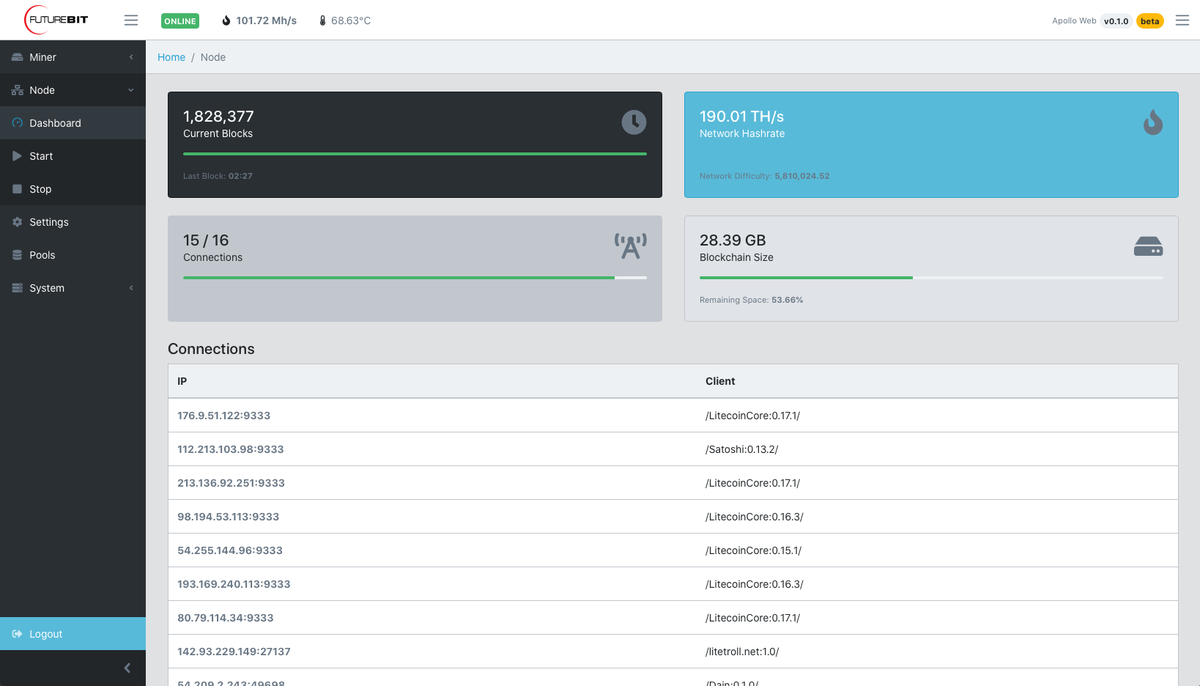
Task: Click the 1,828,377 blocks value
Action: tap(218, 116)
